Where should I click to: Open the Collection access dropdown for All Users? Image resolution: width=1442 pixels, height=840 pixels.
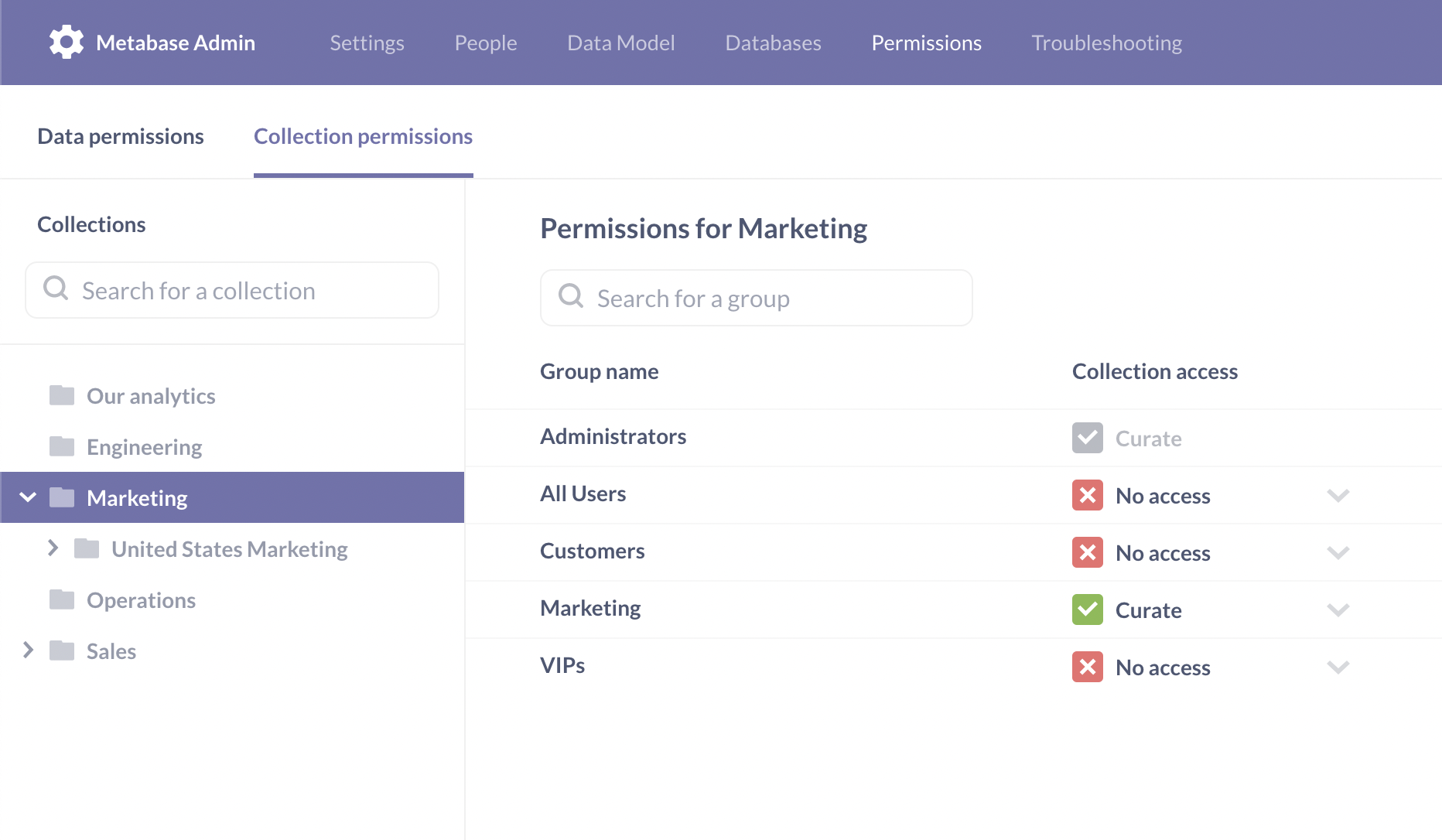pos(1338,495)
